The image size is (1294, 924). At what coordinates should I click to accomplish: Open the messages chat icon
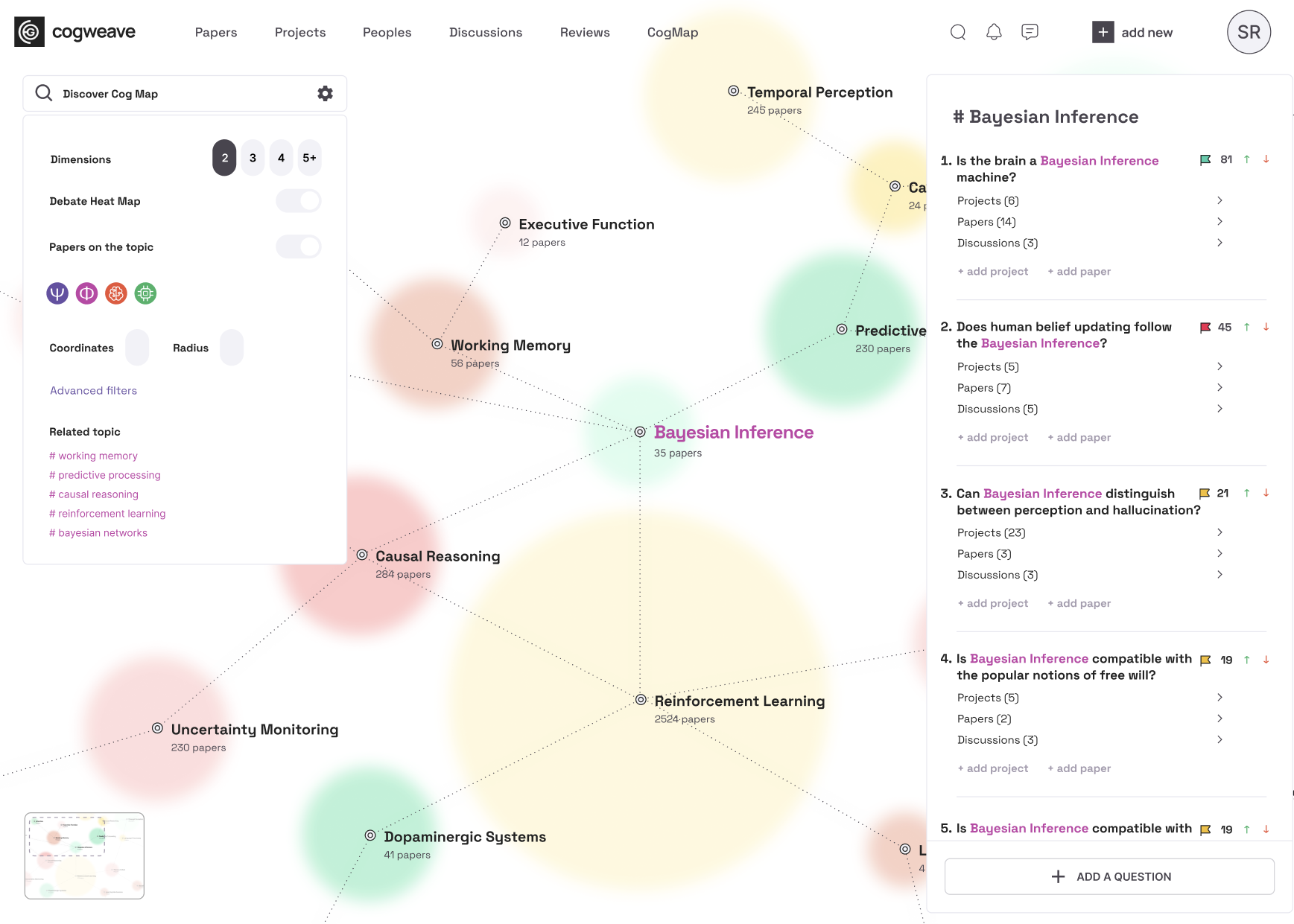click(x=1030, y=32)
